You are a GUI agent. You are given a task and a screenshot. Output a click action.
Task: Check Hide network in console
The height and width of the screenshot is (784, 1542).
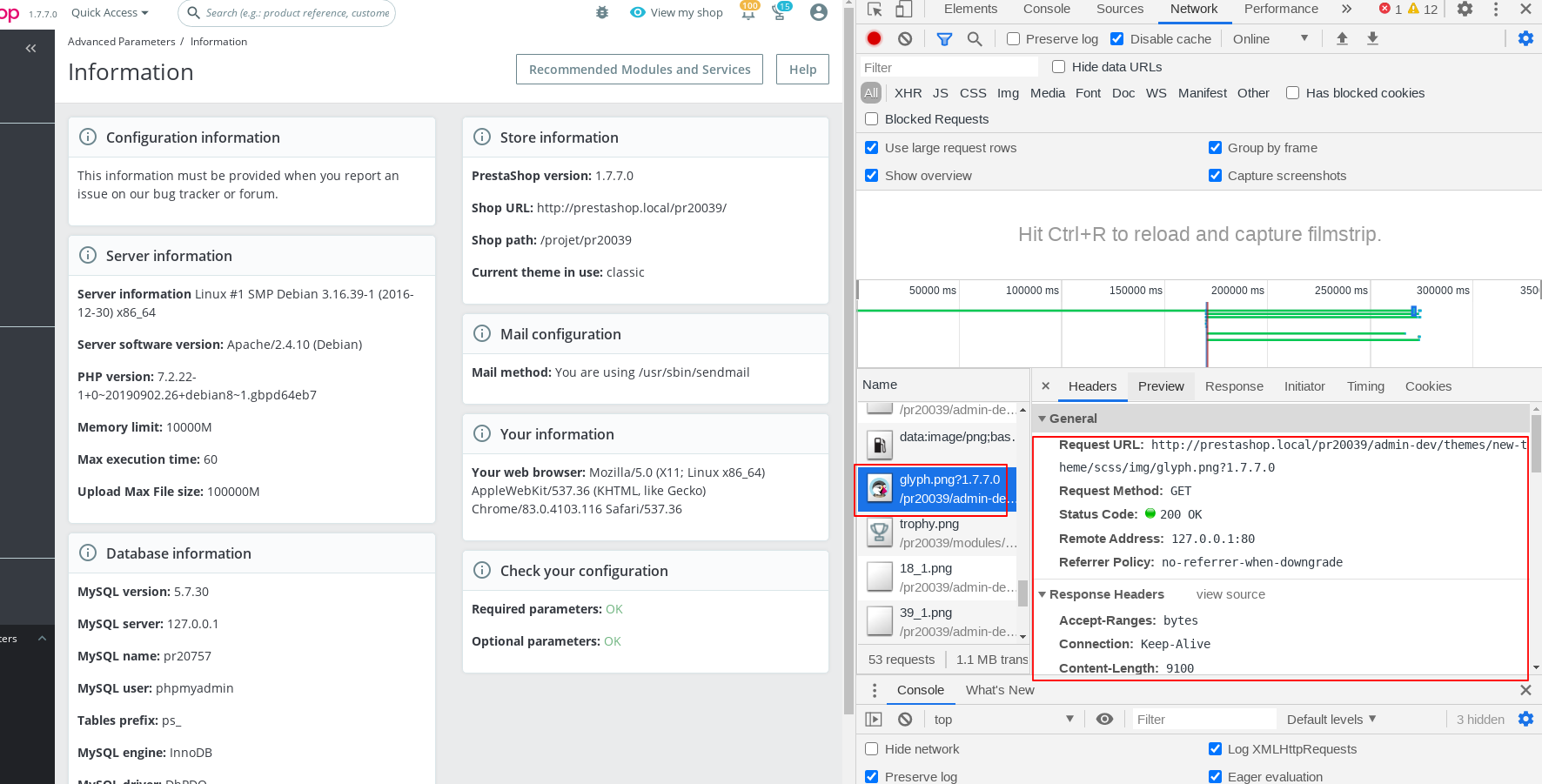click(872, 749)
